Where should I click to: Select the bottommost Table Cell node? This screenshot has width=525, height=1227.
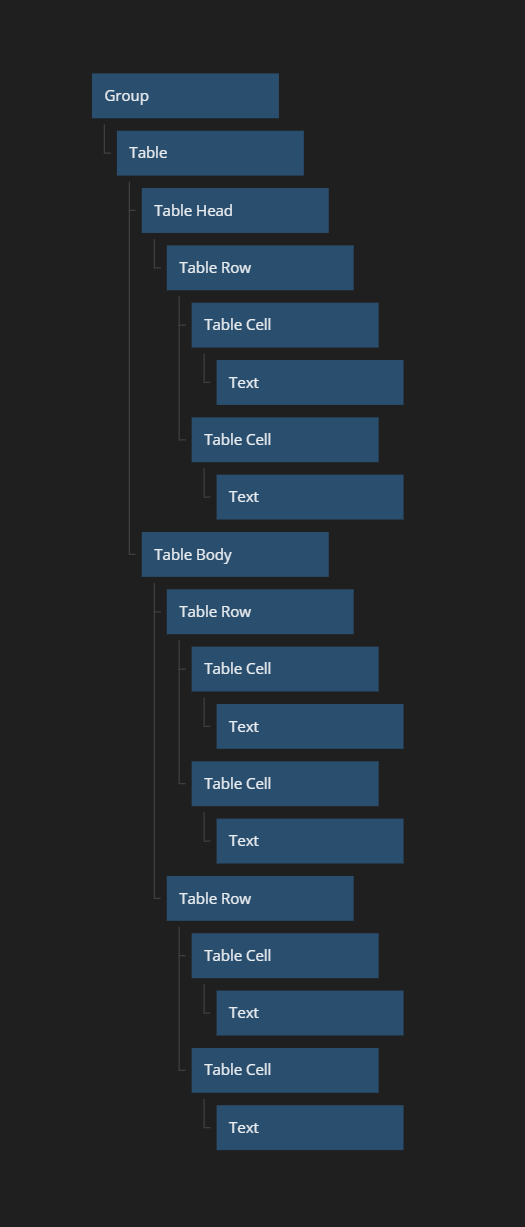285,1070
